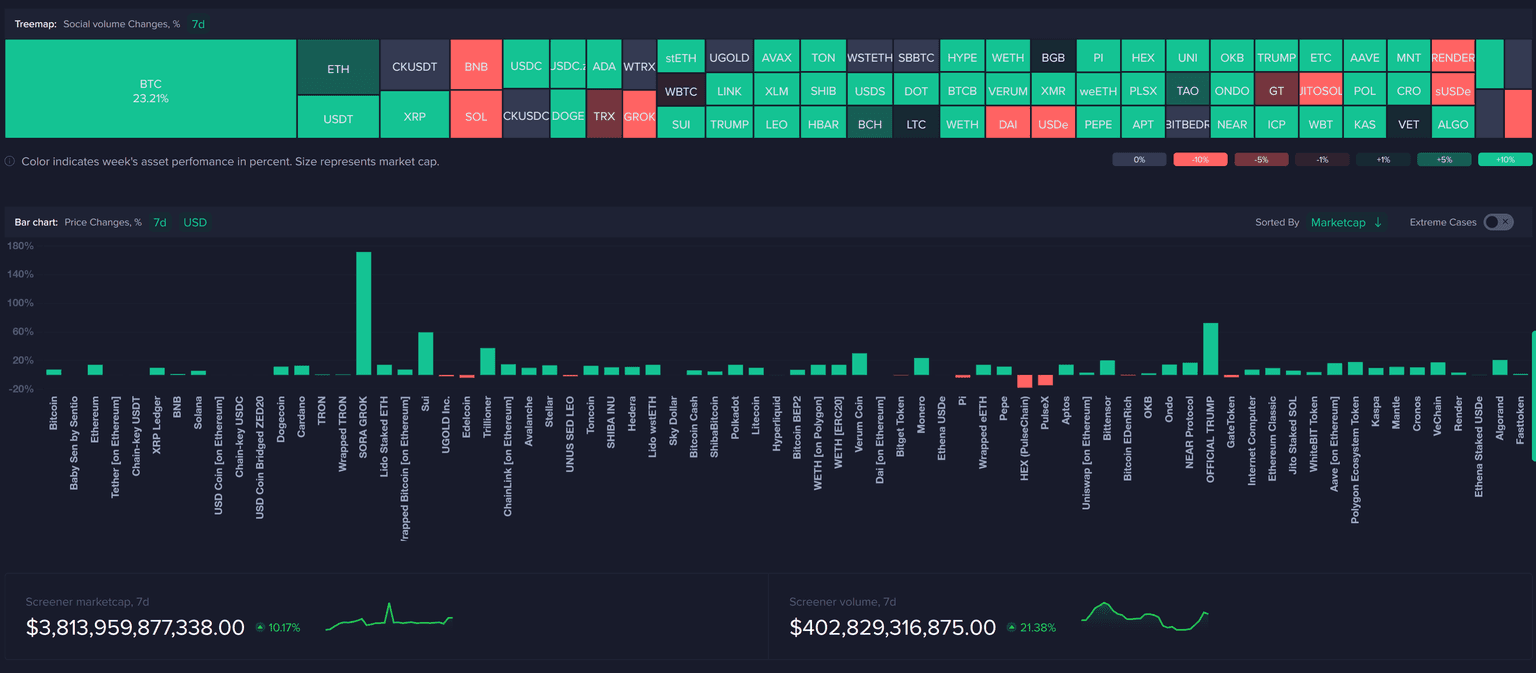Select the BTC 23.21% treemap tile
The image size is (1536, 673).
tap(150, 89)
